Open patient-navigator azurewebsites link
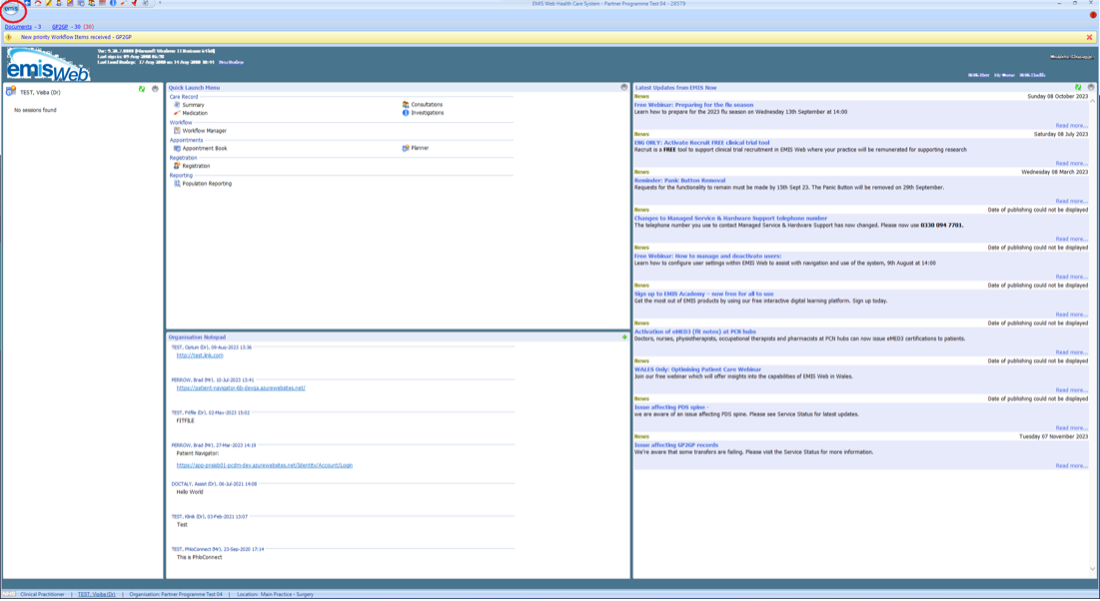This screenshot has height=601, width=1100. [241, 388]
